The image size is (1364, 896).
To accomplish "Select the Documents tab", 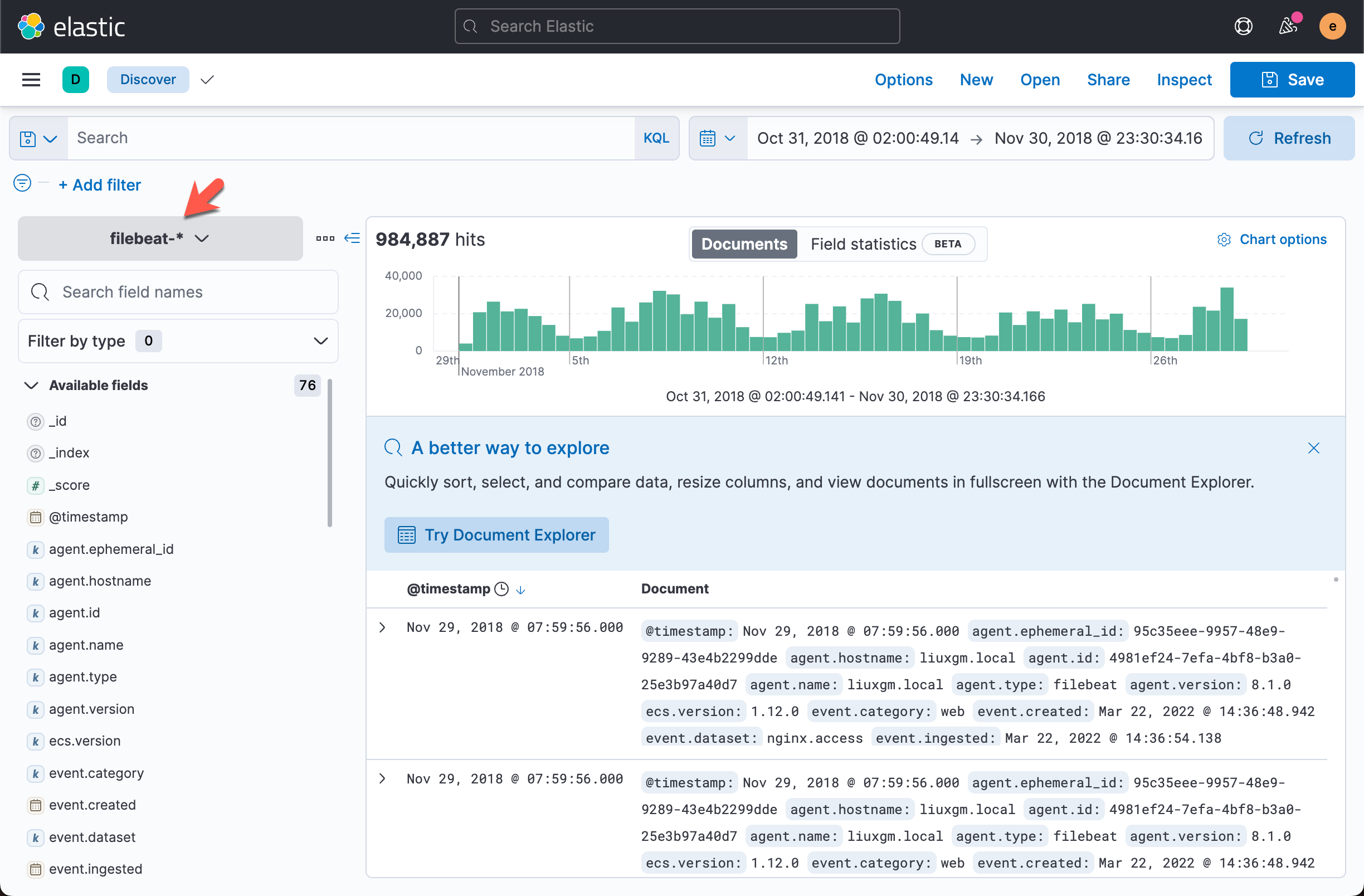I will coord(743,244).
